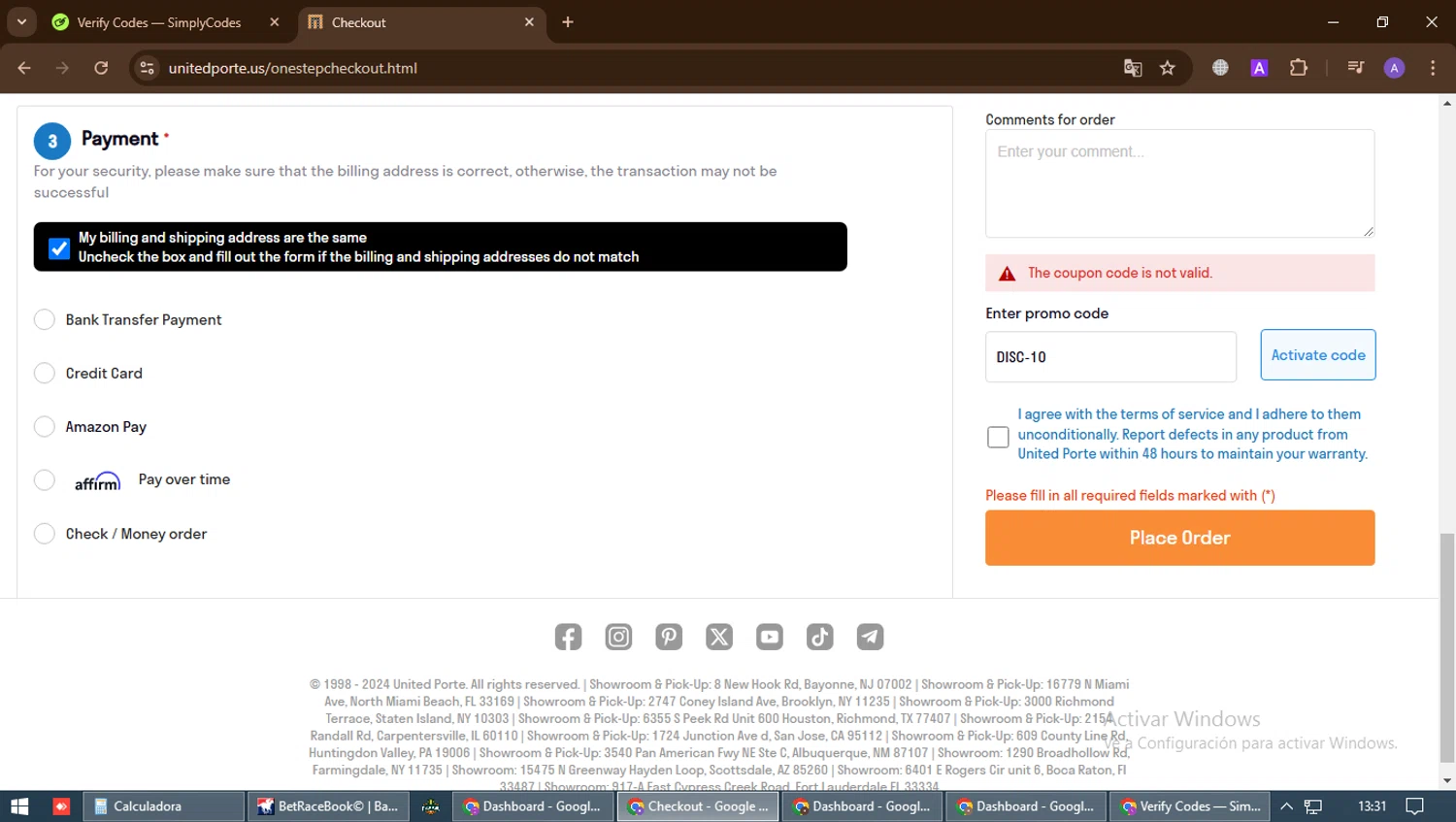
Task: Focus the promo code field
Action: [x=1110, y=357]
